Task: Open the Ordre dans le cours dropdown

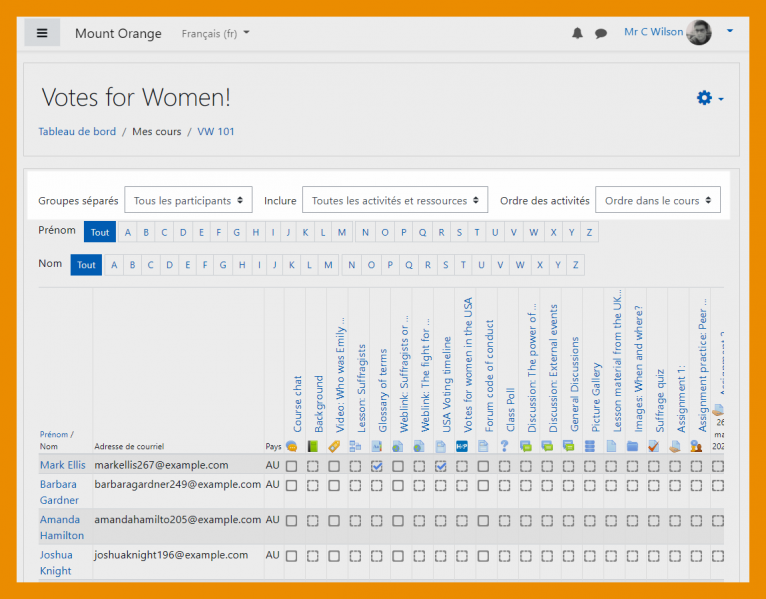Action: coord(657,200)
